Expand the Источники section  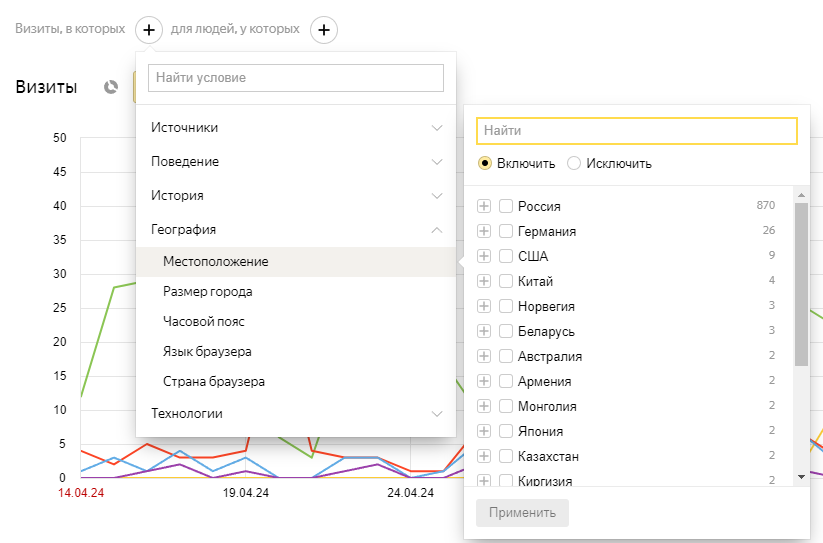[x=296, y=128]
